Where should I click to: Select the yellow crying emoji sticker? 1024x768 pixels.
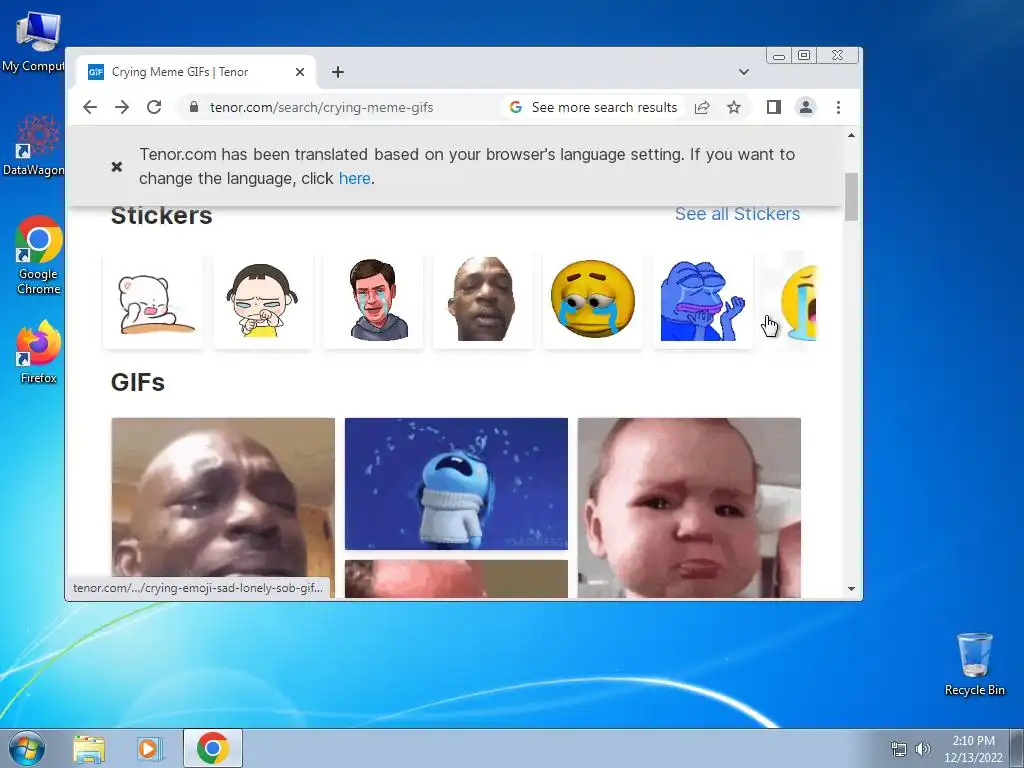click(593, 302)
